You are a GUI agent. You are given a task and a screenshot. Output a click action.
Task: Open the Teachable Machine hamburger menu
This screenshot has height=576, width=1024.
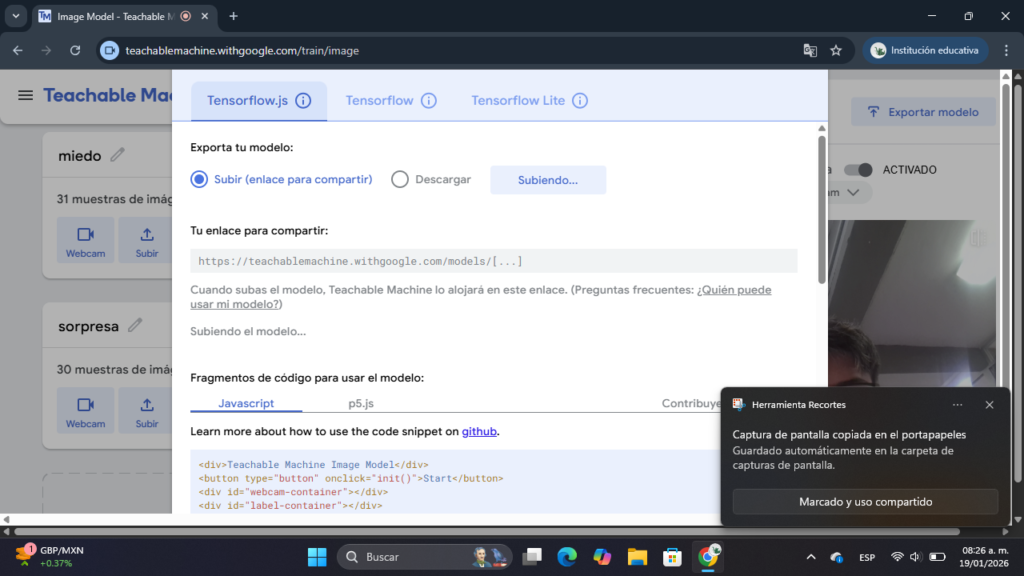25,95
